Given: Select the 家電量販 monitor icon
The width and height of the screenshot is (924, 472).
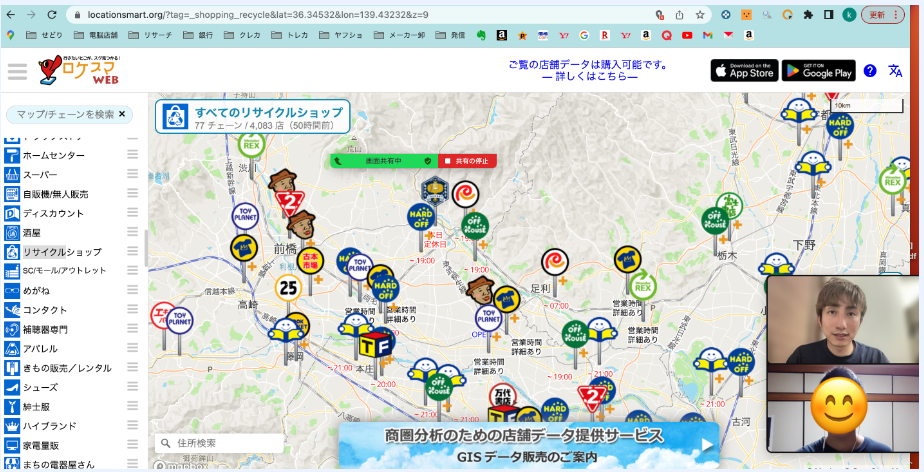Looking at the screenshot, I should [x=12, y=445].
